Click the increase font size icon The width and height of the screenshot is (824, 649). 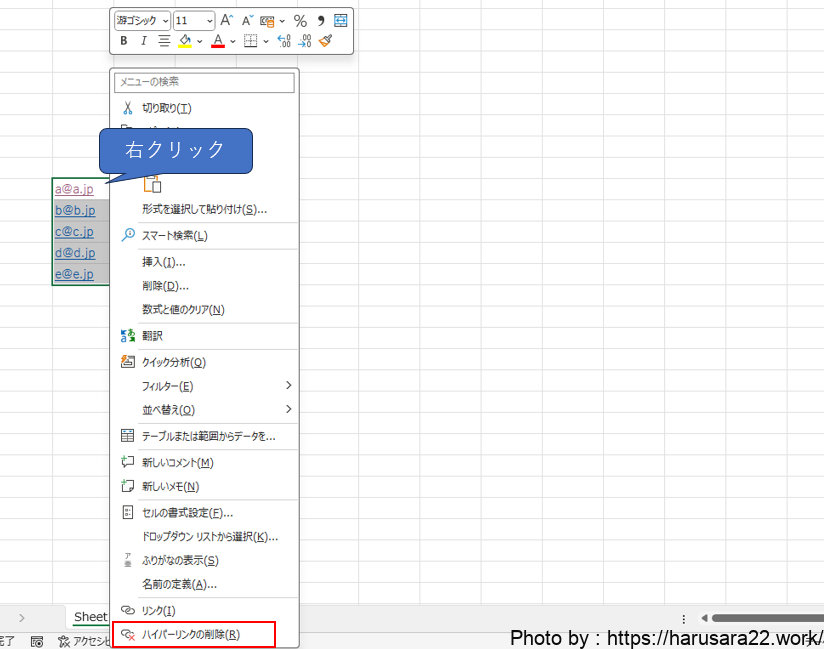point(227,20)
